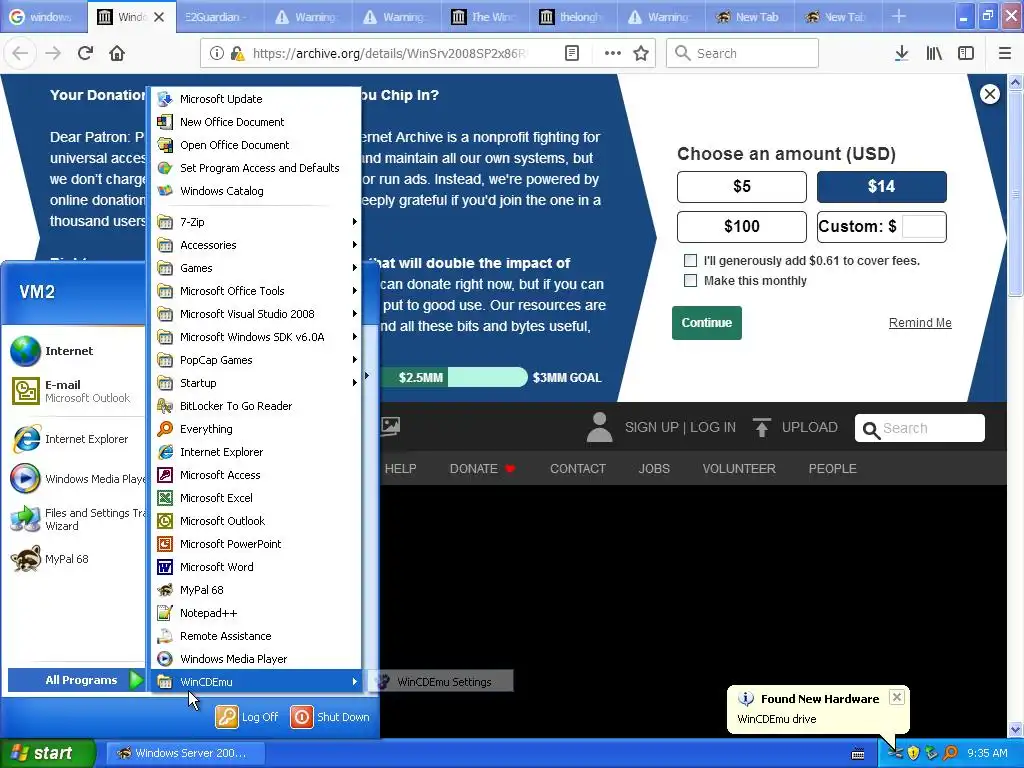Screen dimensions: 1024x768
Task: Click the Shut Down button
Action: click(x=330, y=717)
